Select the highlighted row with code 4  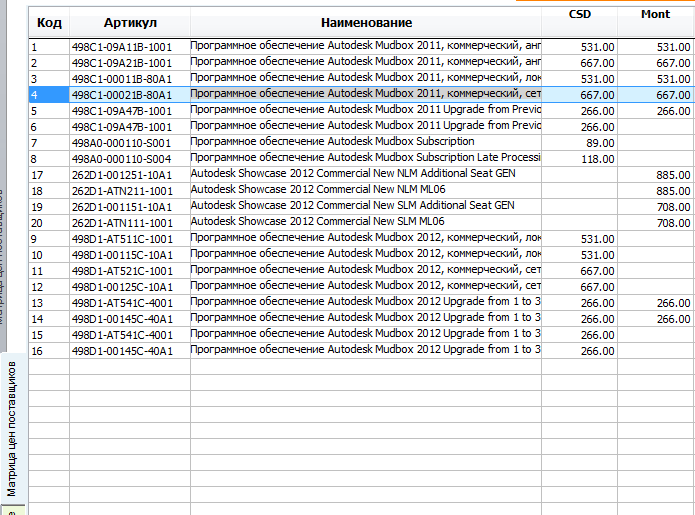click(x=361, y=94)
